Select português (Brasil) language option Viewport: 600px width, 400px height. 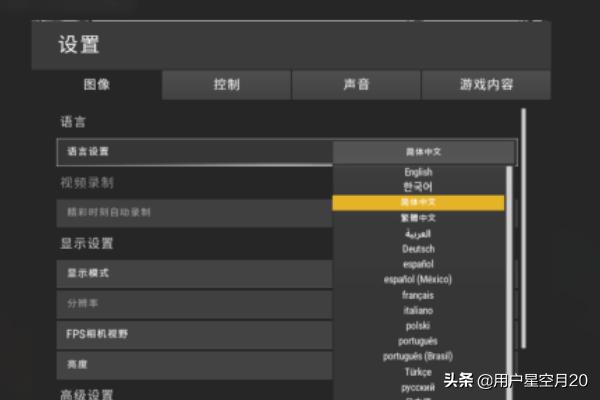(x=418, y=356)
